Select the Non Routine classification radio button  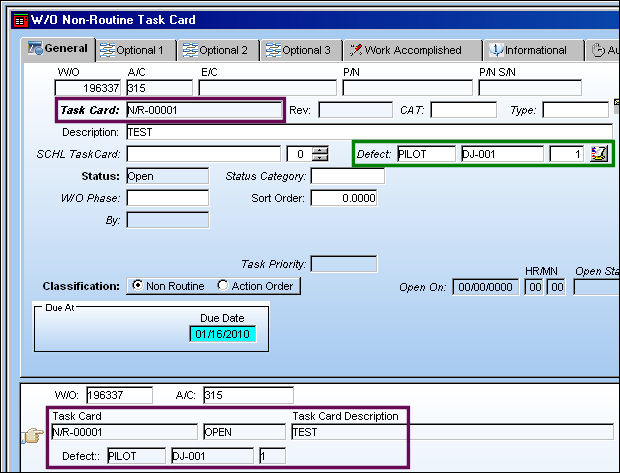pos(138,285)
